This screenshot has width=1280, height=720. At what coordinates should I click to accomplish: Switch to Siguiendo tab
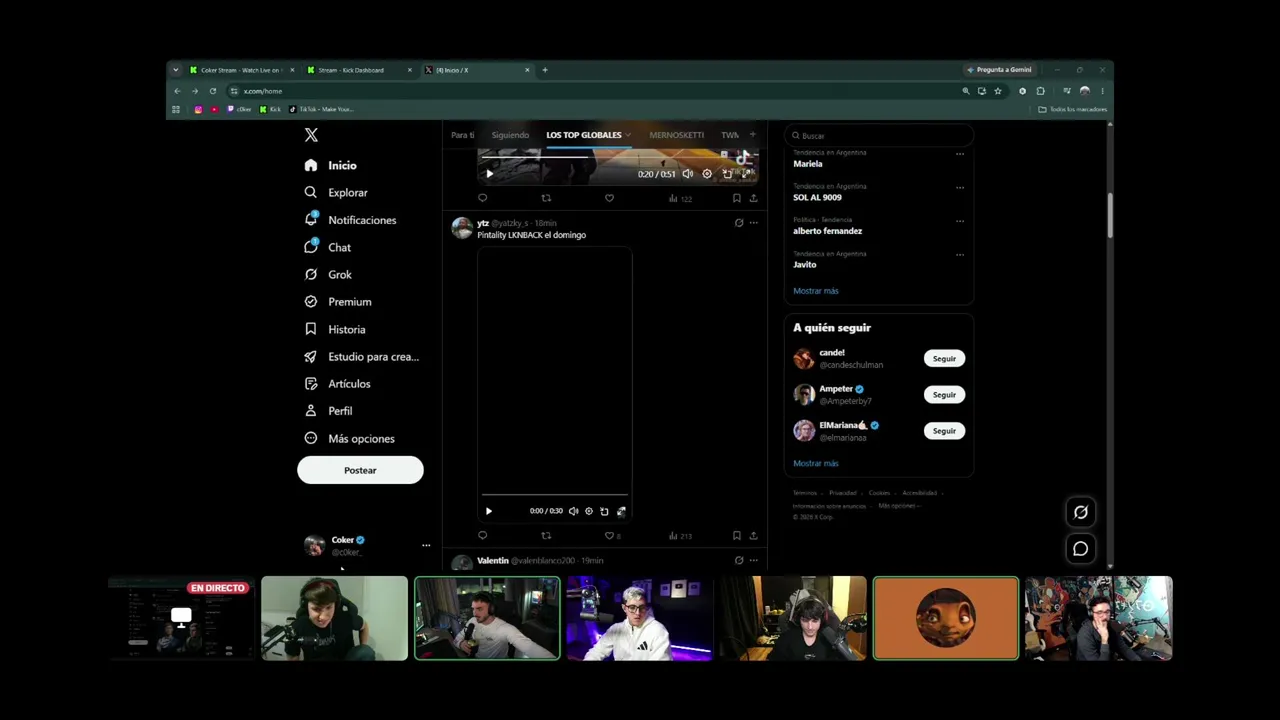coord(510,135)
